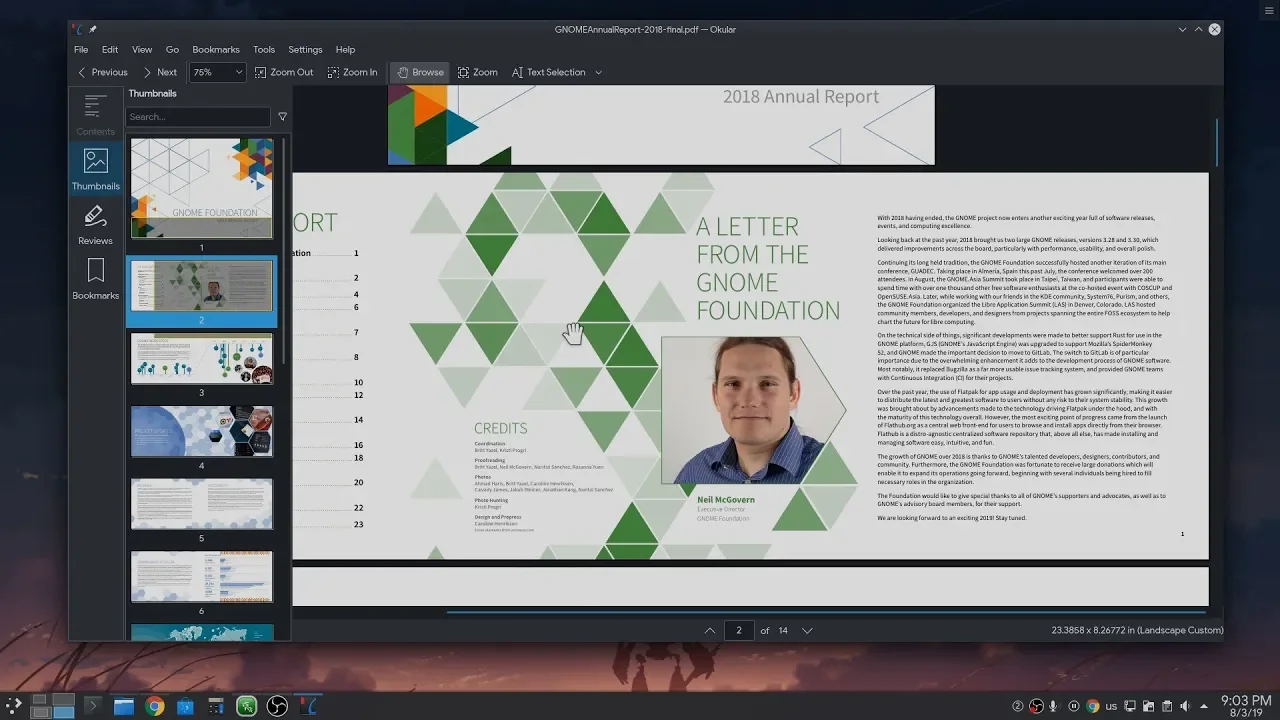This screenshot has height=720, width=1280.
Task: Select page 1 thumbnail
Action: pyautogui.click(x=201, y=188)
